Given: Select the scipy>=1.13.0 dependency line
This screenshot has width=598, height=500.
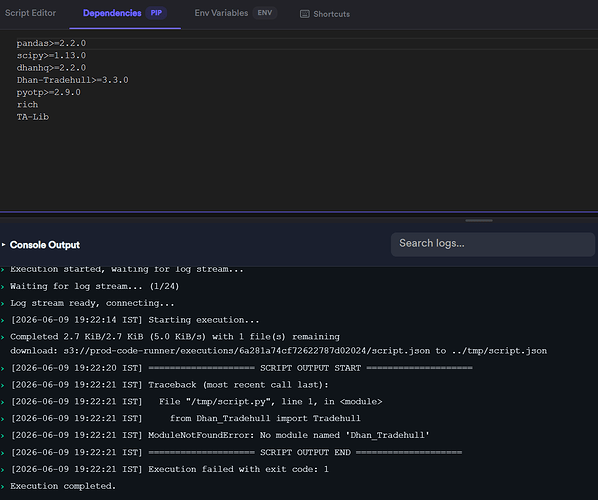Looking at the screenshot, I should click(51, 56).
